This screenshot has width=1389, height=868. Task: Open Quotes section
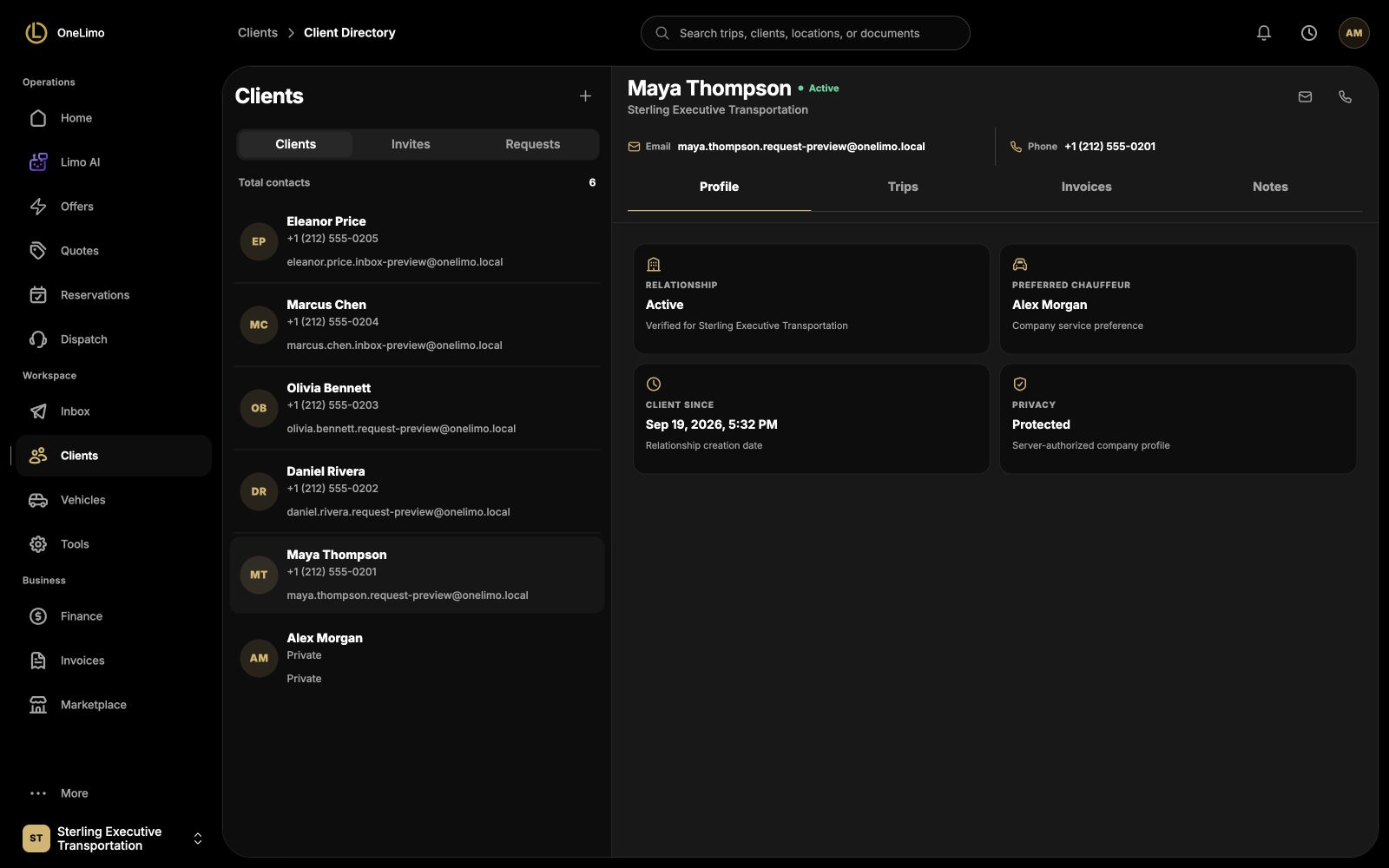114,251
